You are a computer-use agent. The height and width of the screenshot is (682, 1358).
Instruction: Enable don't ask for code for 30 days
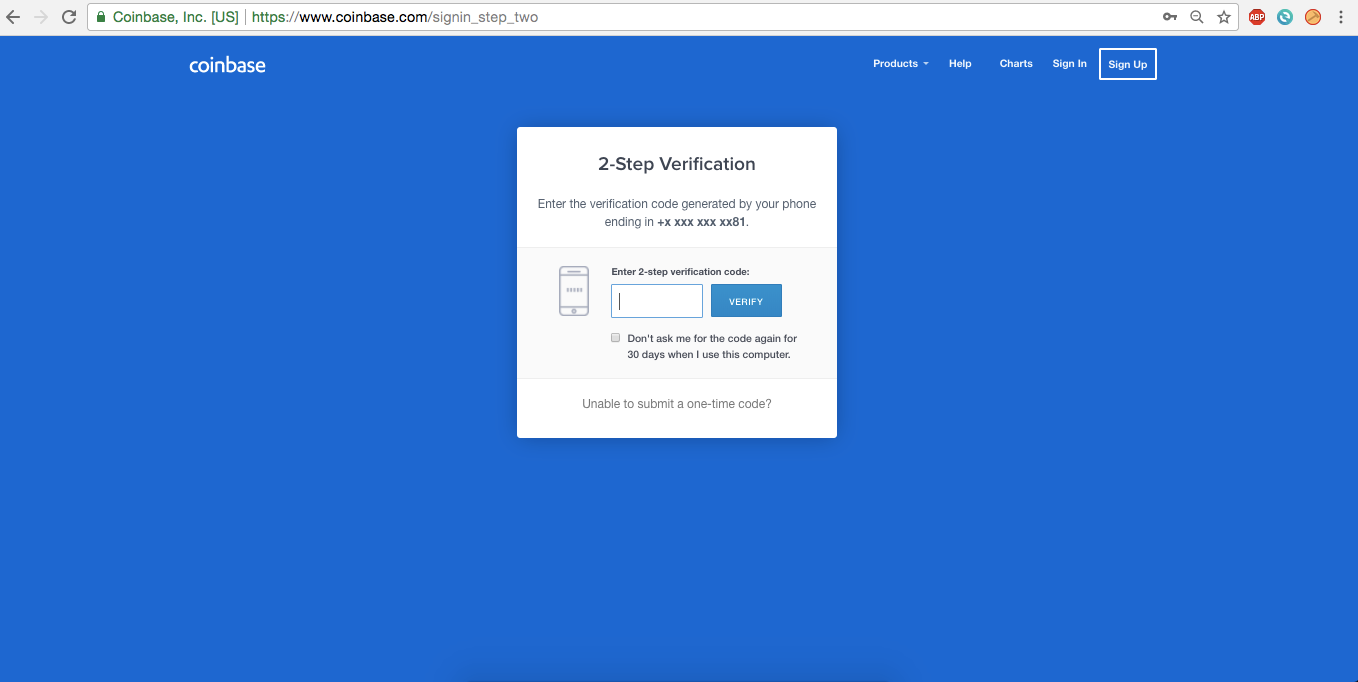[x=616, y=338]
